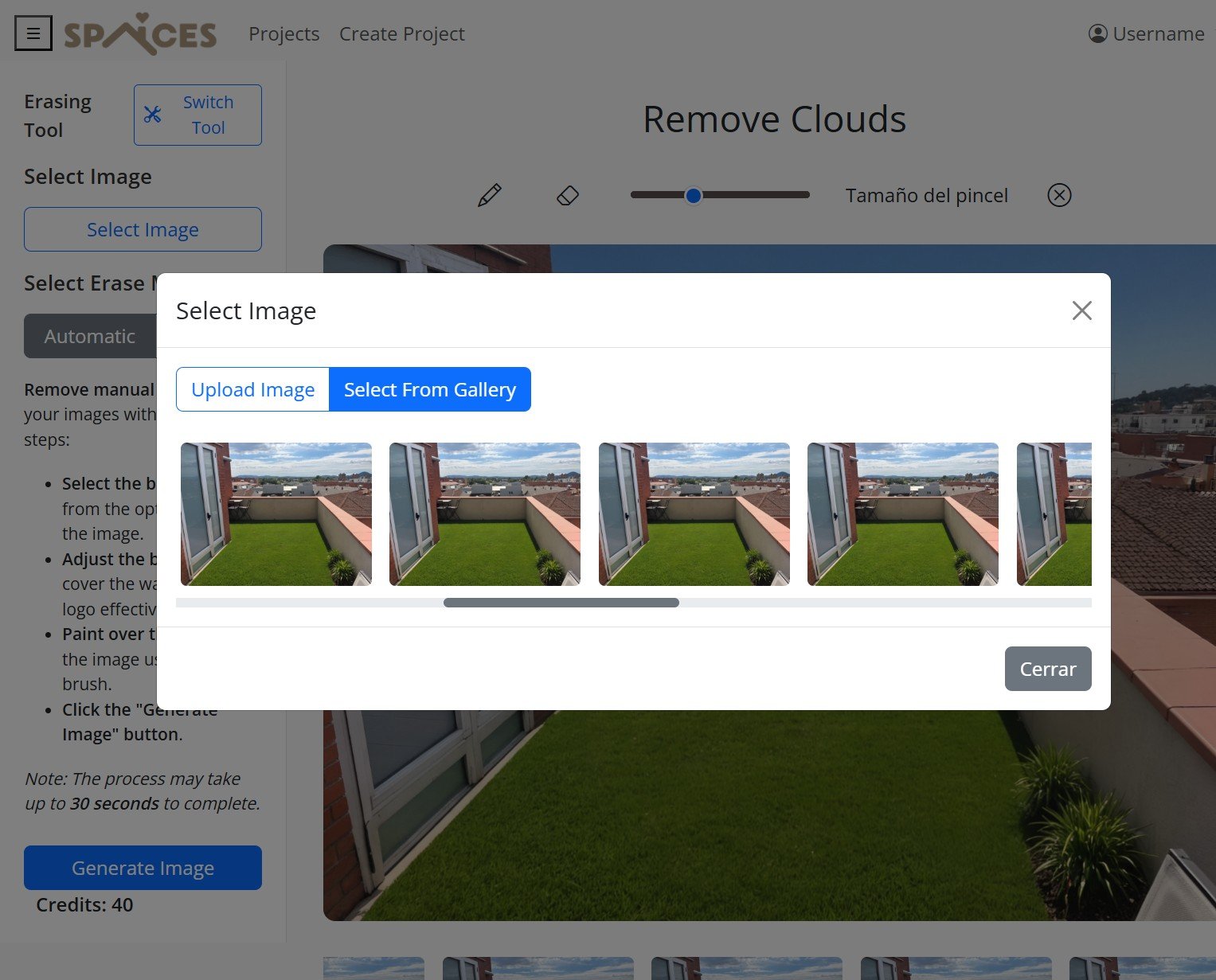Screen dimensions: 1216x980
Task: Click the sidebar Select Image button
Action: tap(143, 229)
